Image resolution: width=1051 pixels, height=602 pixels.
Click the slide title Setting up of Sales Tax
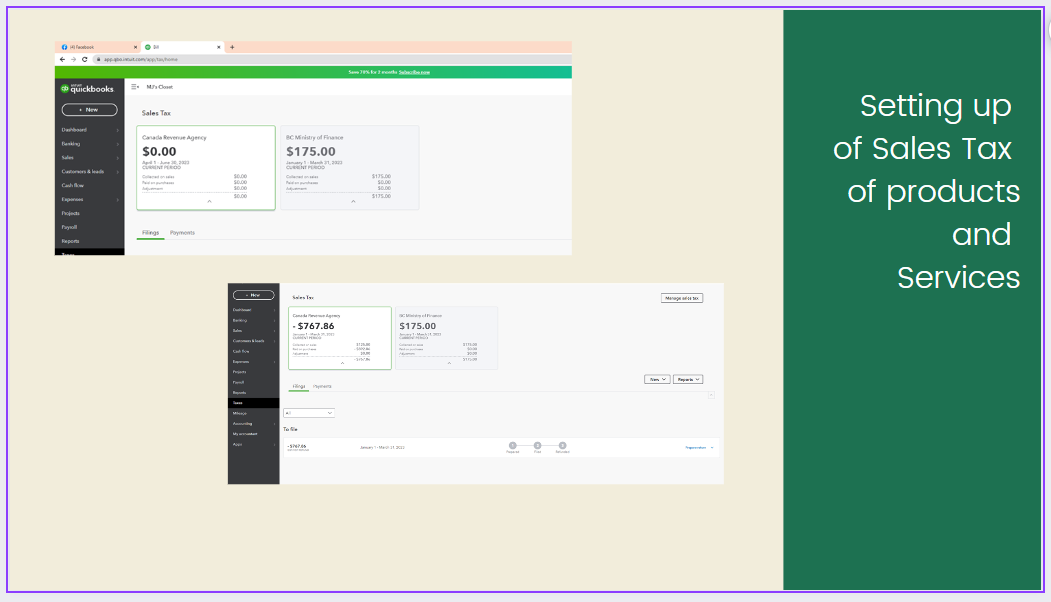pos(926,192)
